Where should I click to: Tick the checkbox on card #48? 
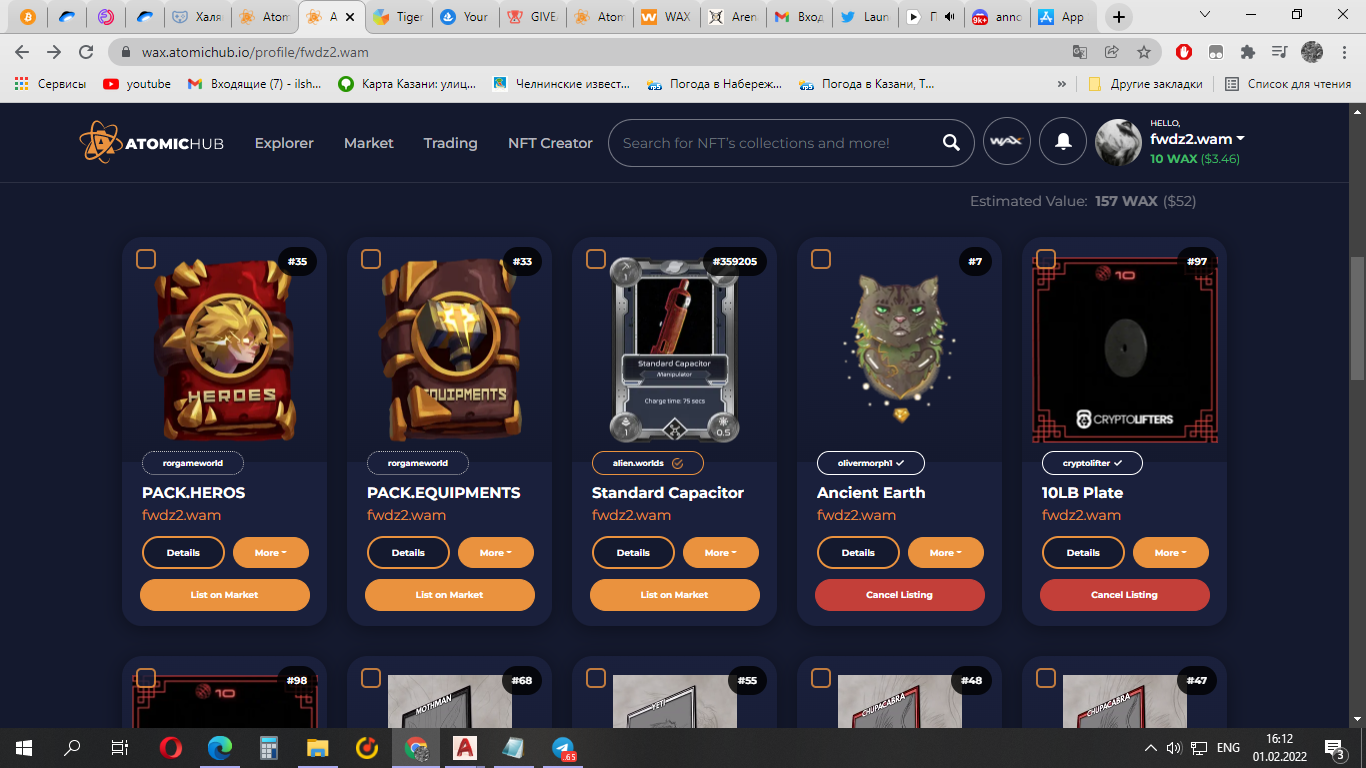[x=821, y=678]
